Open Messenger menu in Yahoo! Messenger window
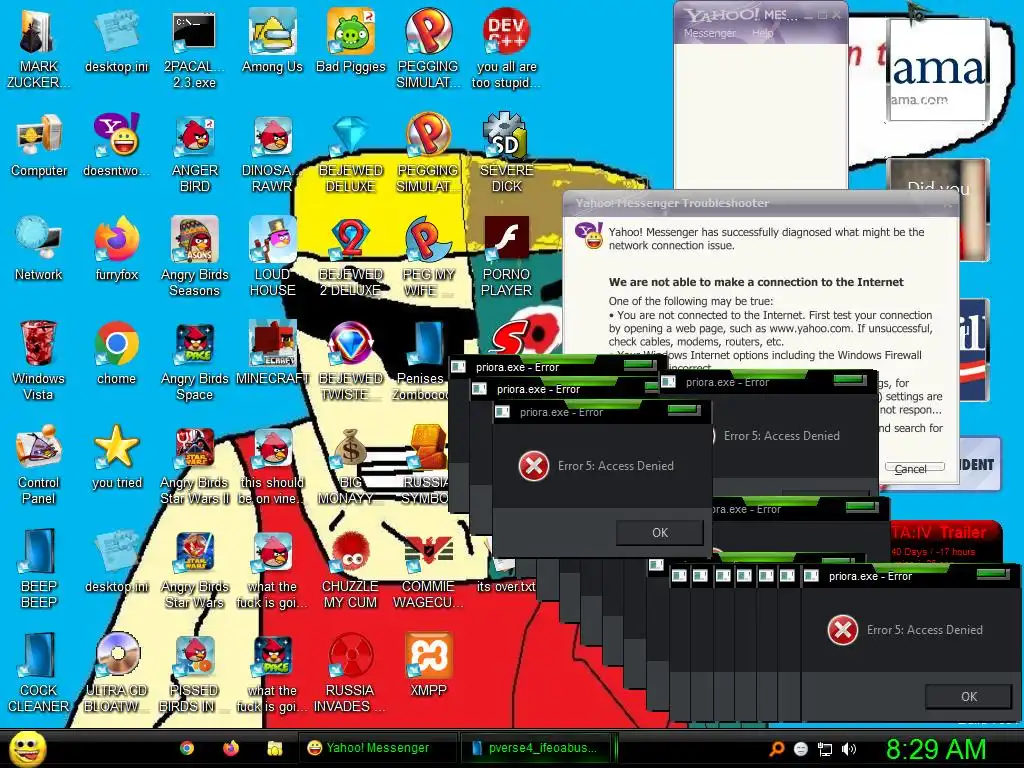The image size is (1024, 768). pos(709,33)
